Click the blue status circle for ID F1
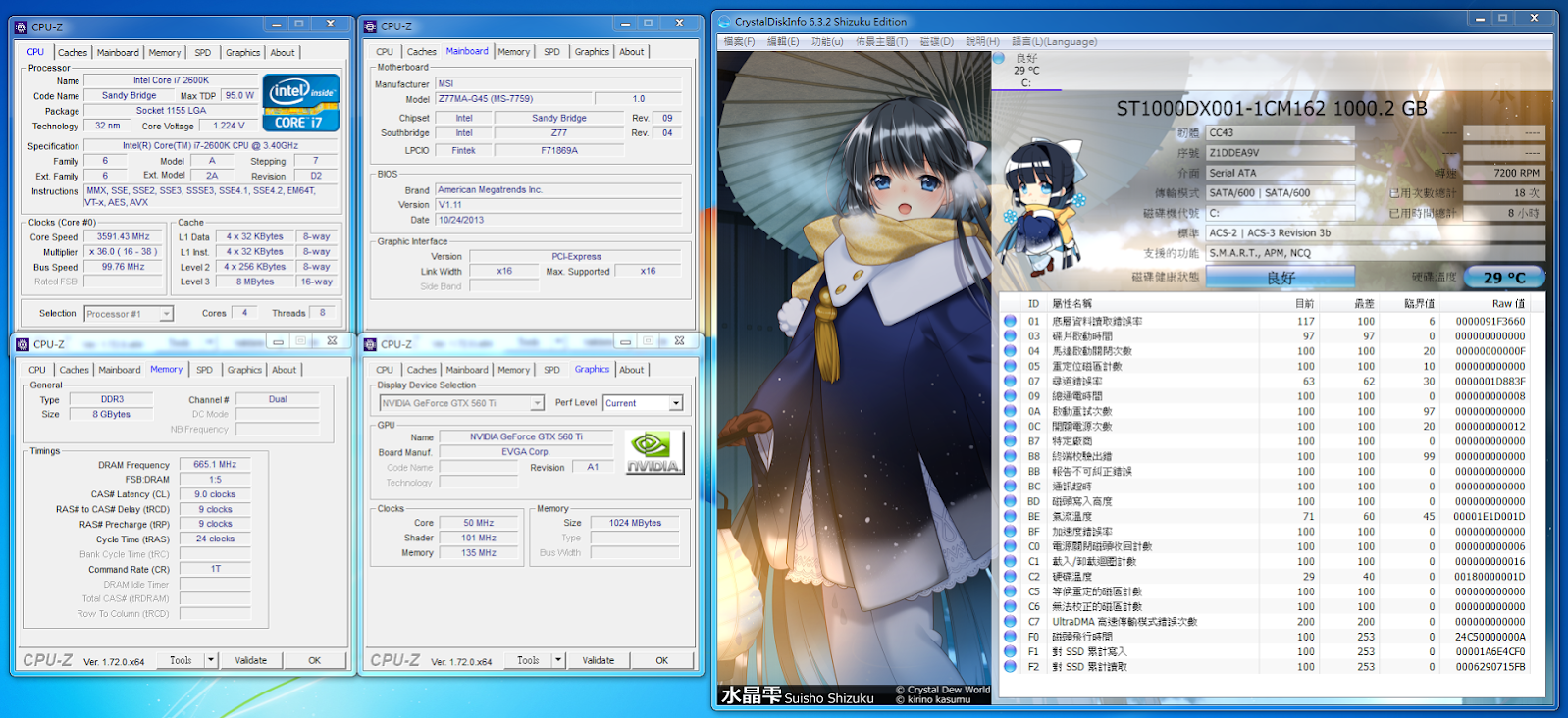 1010,651
